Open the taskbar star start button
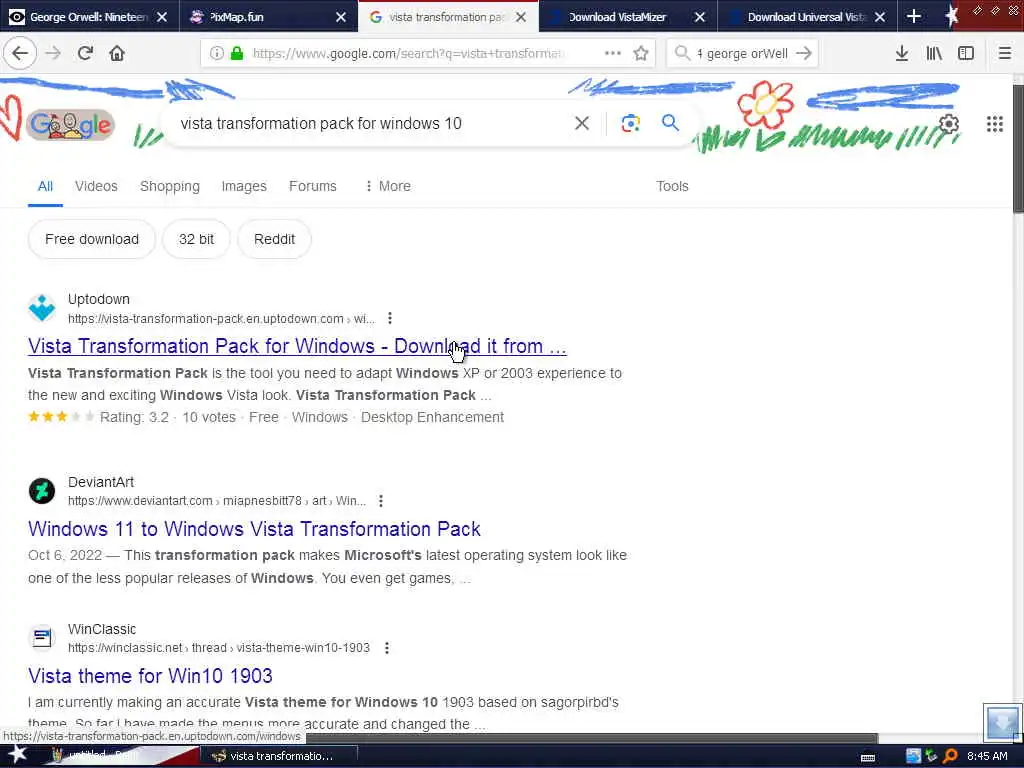The width and height of the screenshot is (1024, 768). pos(16,755)
